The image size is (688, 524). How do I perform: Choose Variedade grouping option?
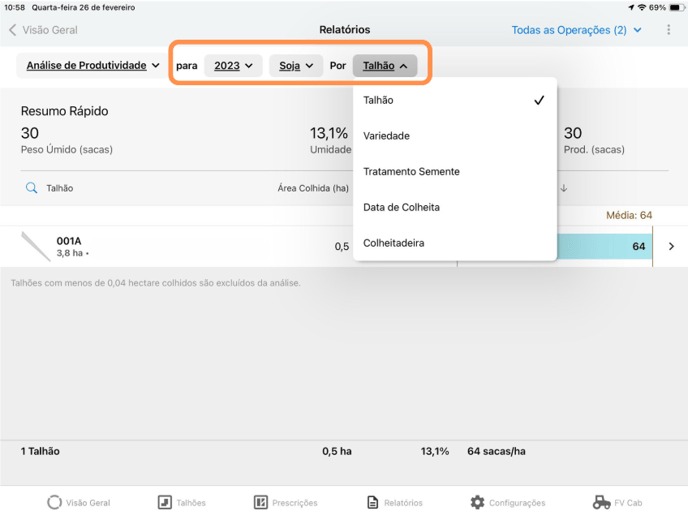(454, 136)
